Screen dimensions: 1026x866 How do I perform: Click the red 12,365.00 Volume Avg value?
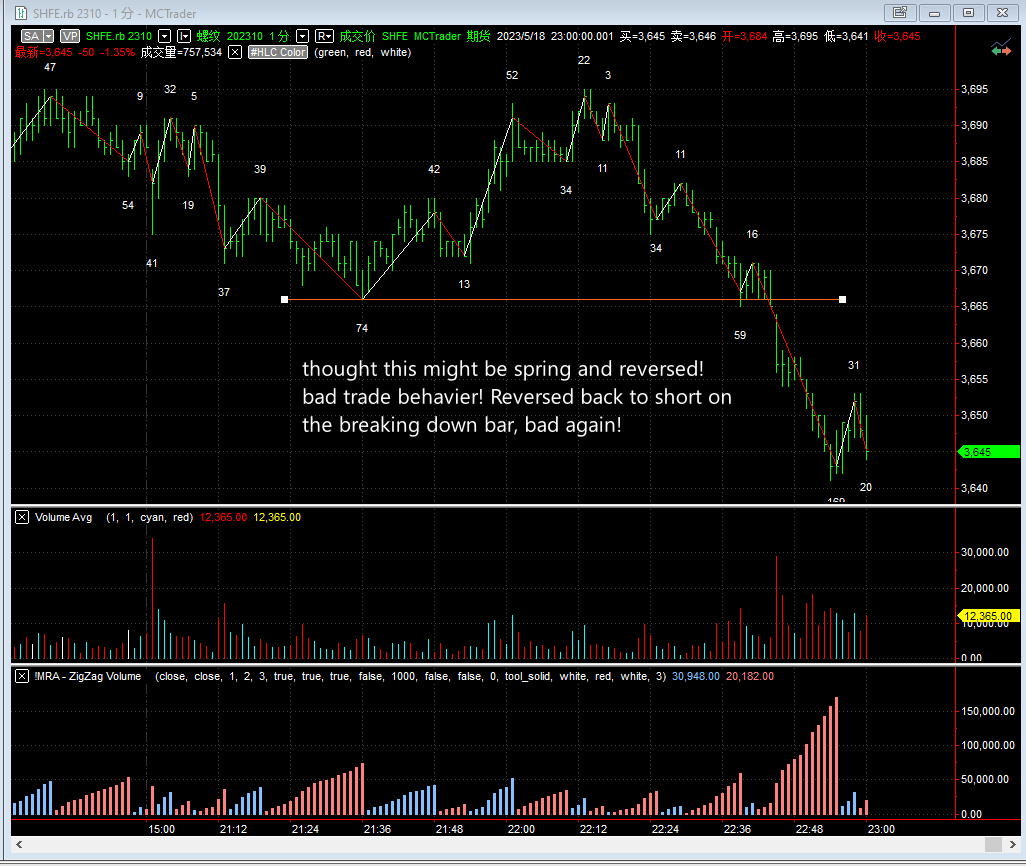223,517
